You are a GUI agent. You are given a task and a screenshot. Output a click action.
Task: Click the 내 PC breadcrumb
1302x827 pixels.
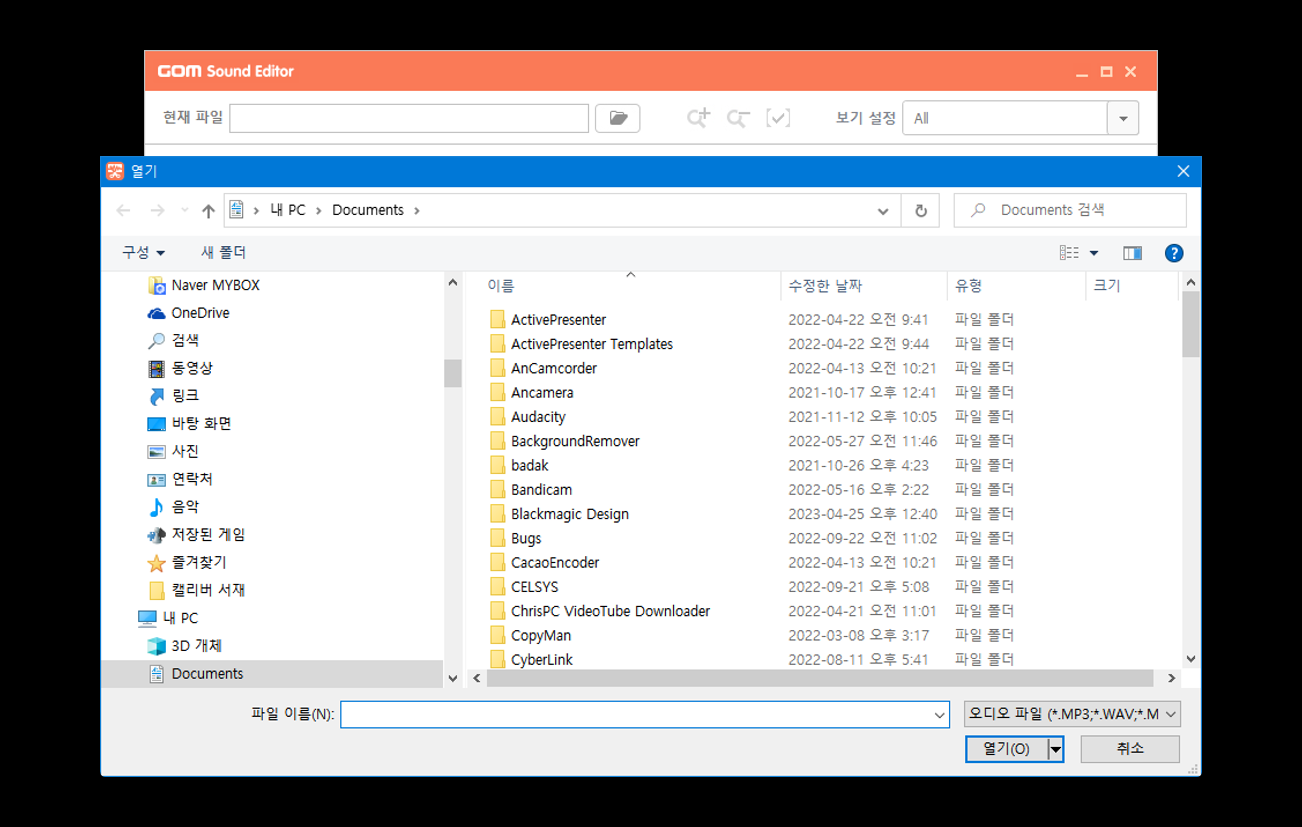click(x=288, y=210)
